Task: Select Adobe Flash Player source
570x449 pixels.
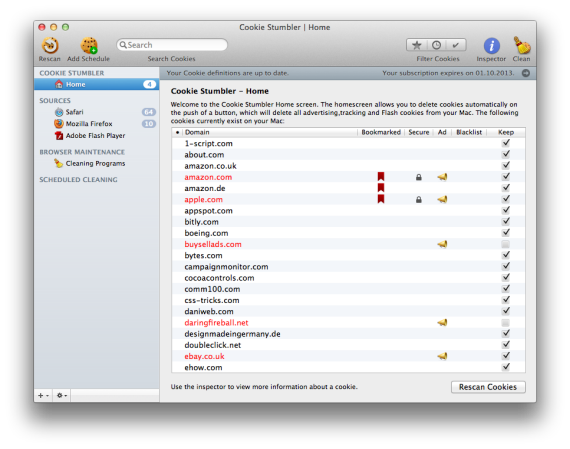Action: [97, 136]
